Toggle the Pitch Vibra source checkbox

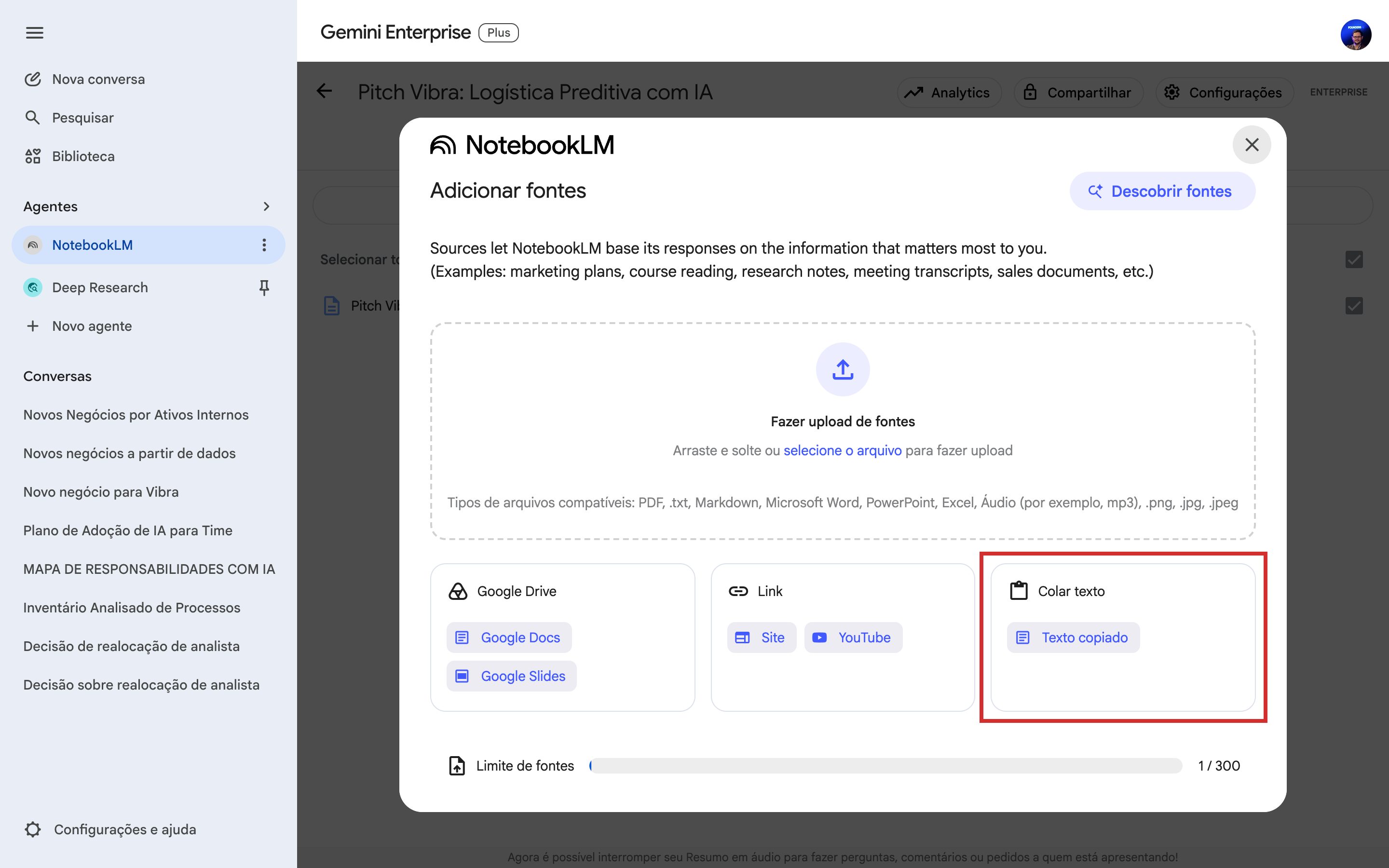tap(1354, 305)
